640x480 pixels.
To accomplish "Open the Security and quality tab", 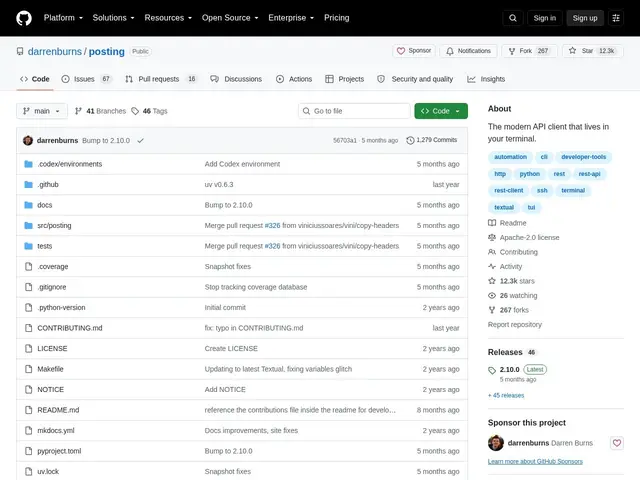I will point(415,79).
